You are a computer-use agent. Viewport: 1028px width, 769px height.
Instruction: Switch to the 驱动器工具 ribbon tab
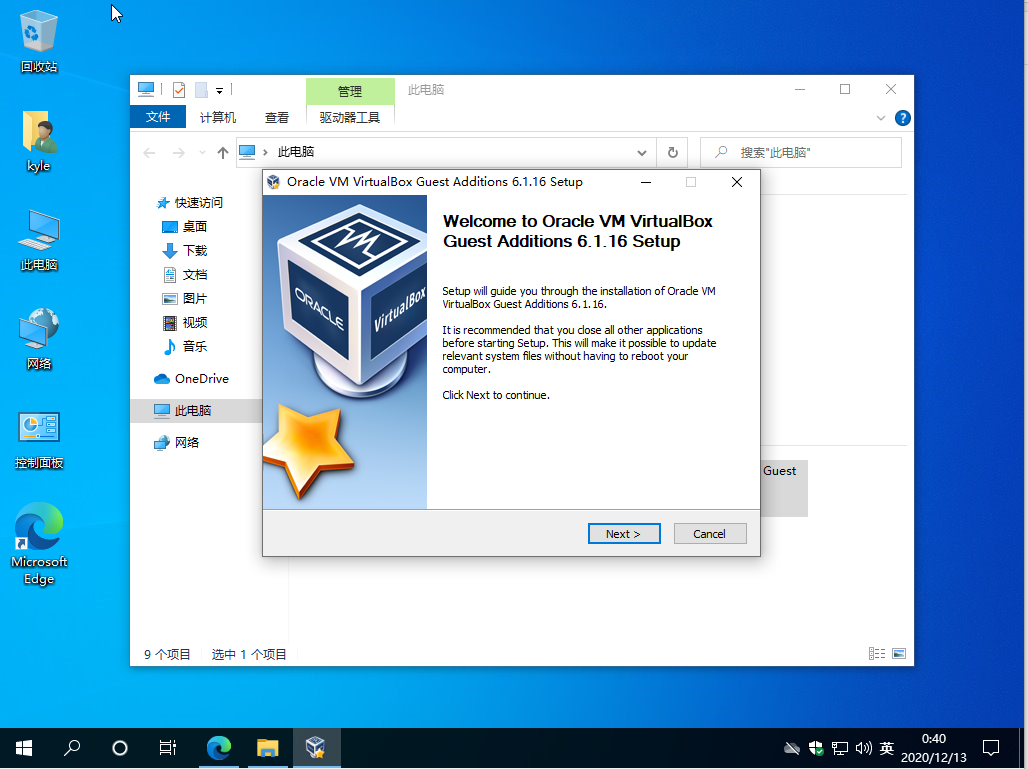pos(350,117)
